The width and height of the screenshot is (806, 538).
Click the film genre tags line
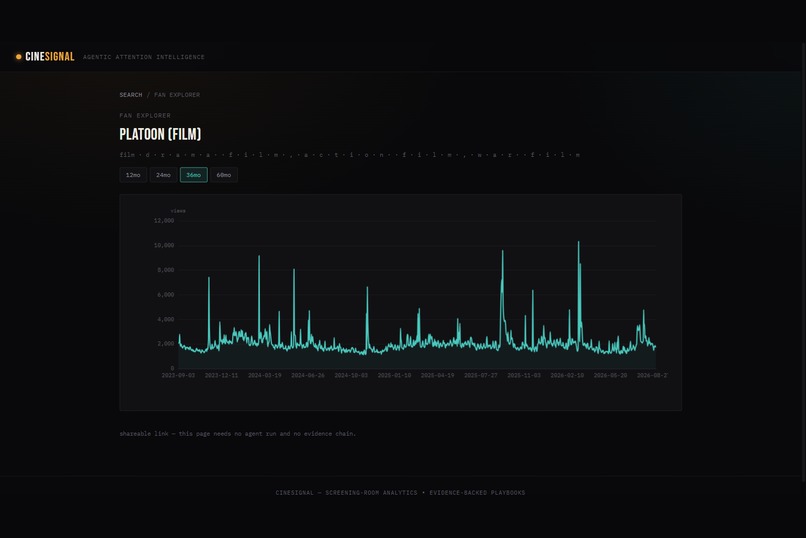(350, 155)
